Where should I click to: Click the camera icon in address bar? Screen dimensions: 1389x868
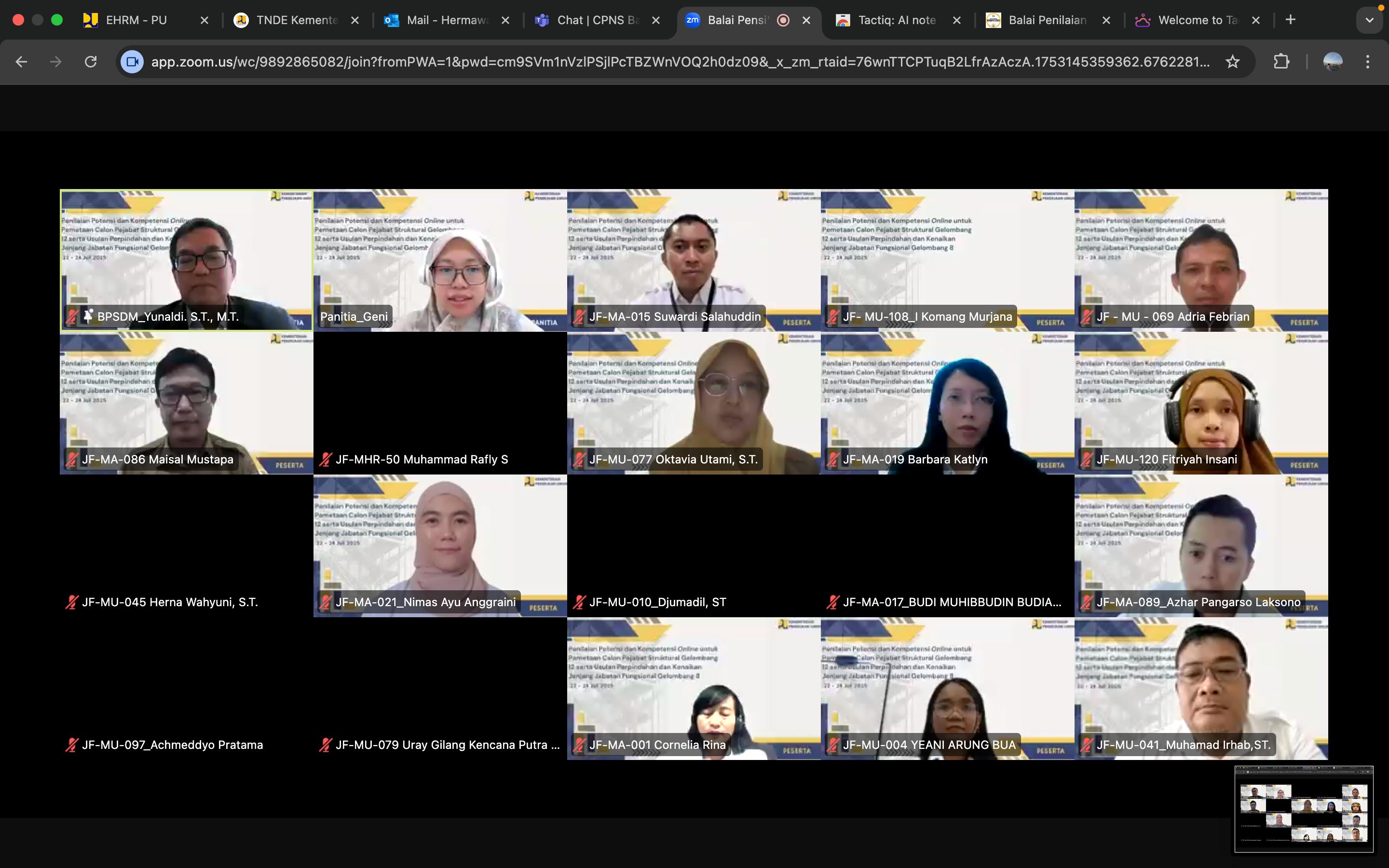coord(132,61)
